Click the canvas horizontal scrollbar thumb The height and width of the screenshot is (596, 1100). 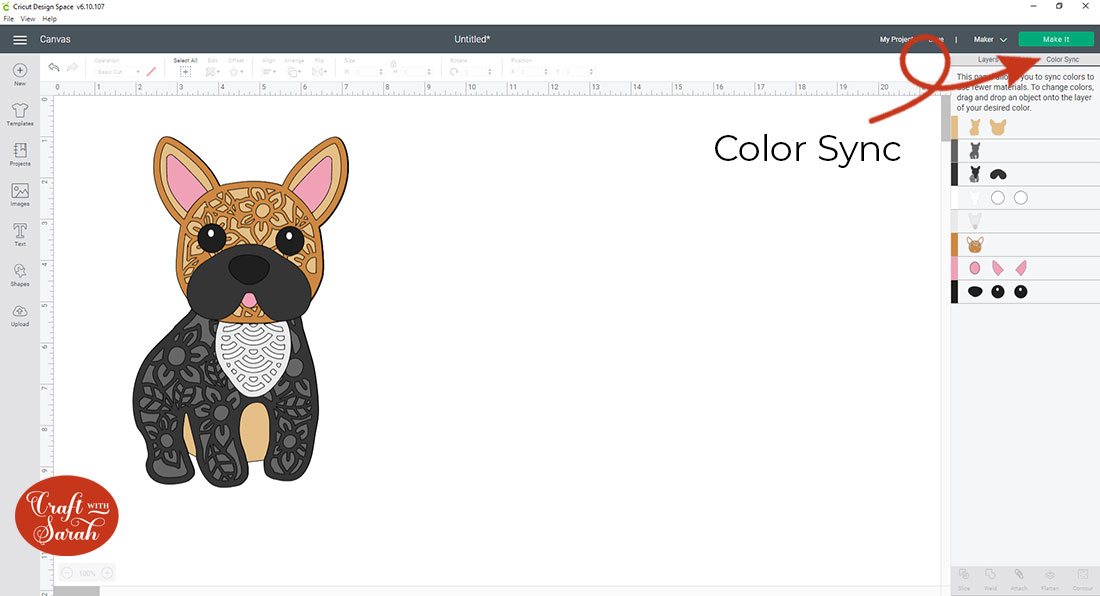(76, 591)
